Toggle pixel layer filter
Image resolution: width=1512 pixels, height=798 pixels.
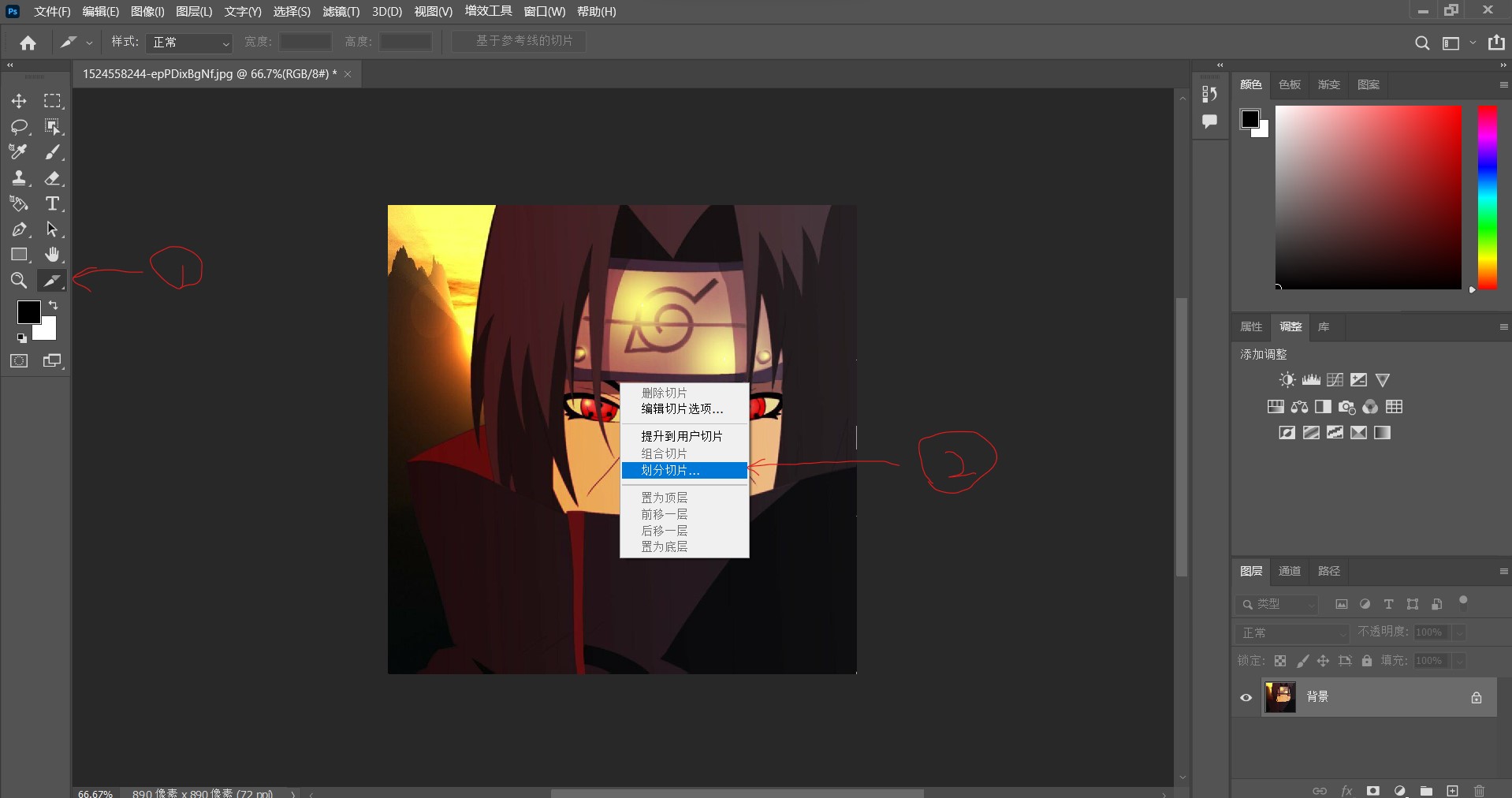[x=1341, y=604]
